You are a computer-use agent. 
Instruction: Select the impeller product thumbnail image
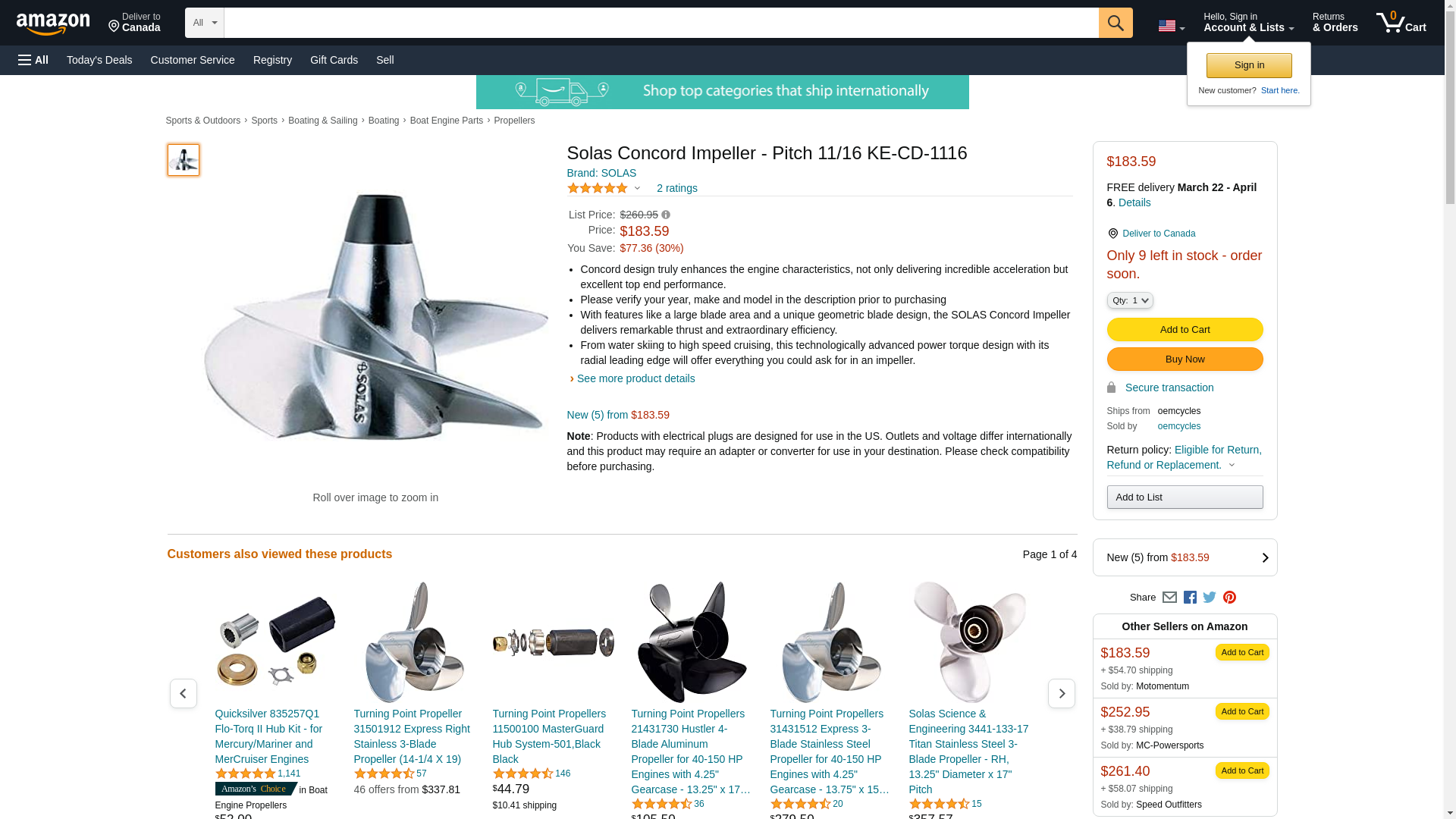tap(183, 160)
